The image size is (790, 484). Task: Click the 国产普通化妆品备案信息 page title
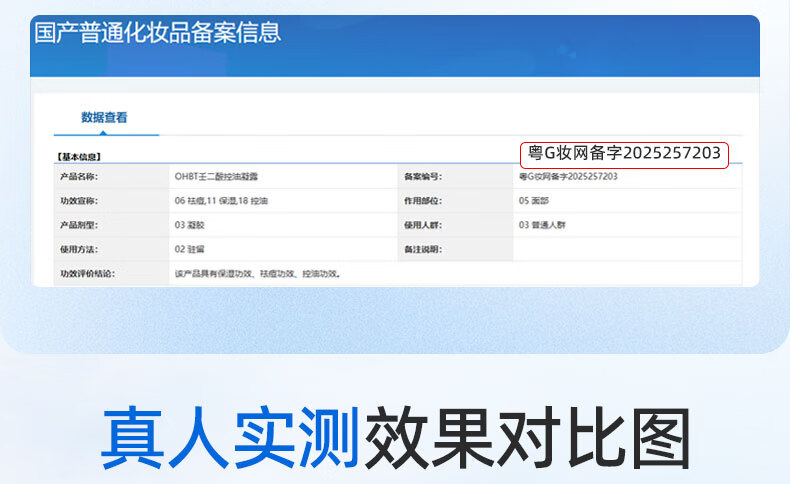point(157,32)
